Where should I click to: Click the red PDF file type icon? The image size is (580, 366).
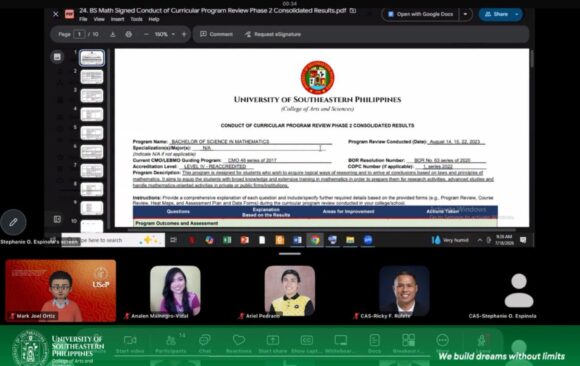(x=69, y=14)
